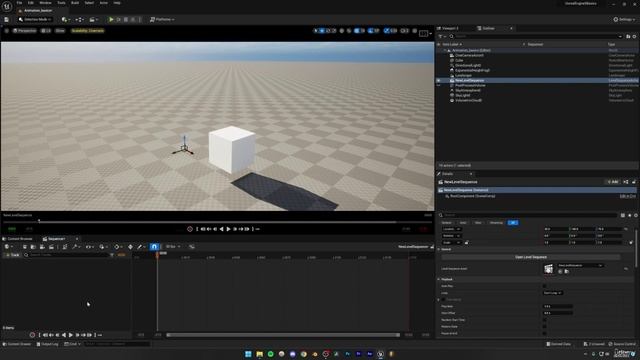Click the world/local coordinate space icon
Screen dimensions: 640x360
pos(342,31)
